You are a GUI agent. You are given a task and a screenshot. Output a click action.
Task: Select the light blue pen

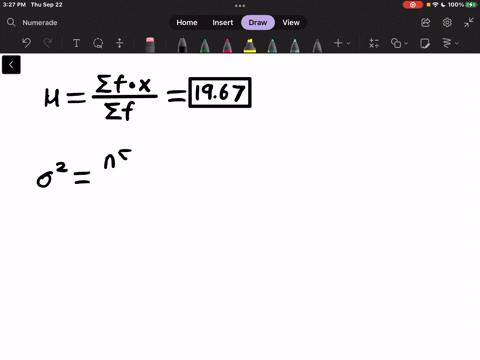pos(295,45)
